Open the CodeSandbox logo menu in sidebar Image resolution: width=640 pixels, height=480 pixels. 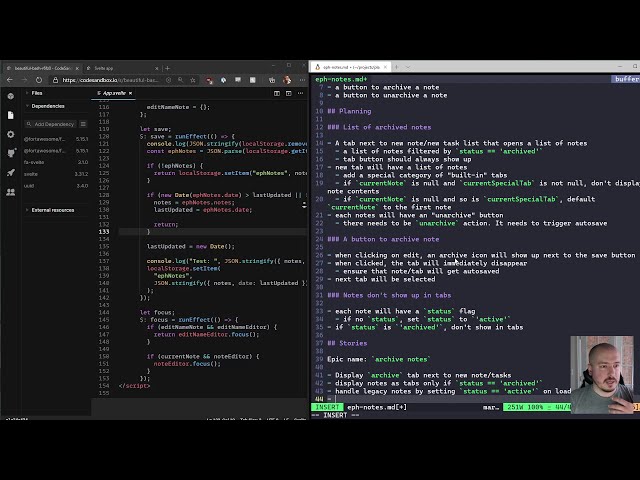click(11, 96)
